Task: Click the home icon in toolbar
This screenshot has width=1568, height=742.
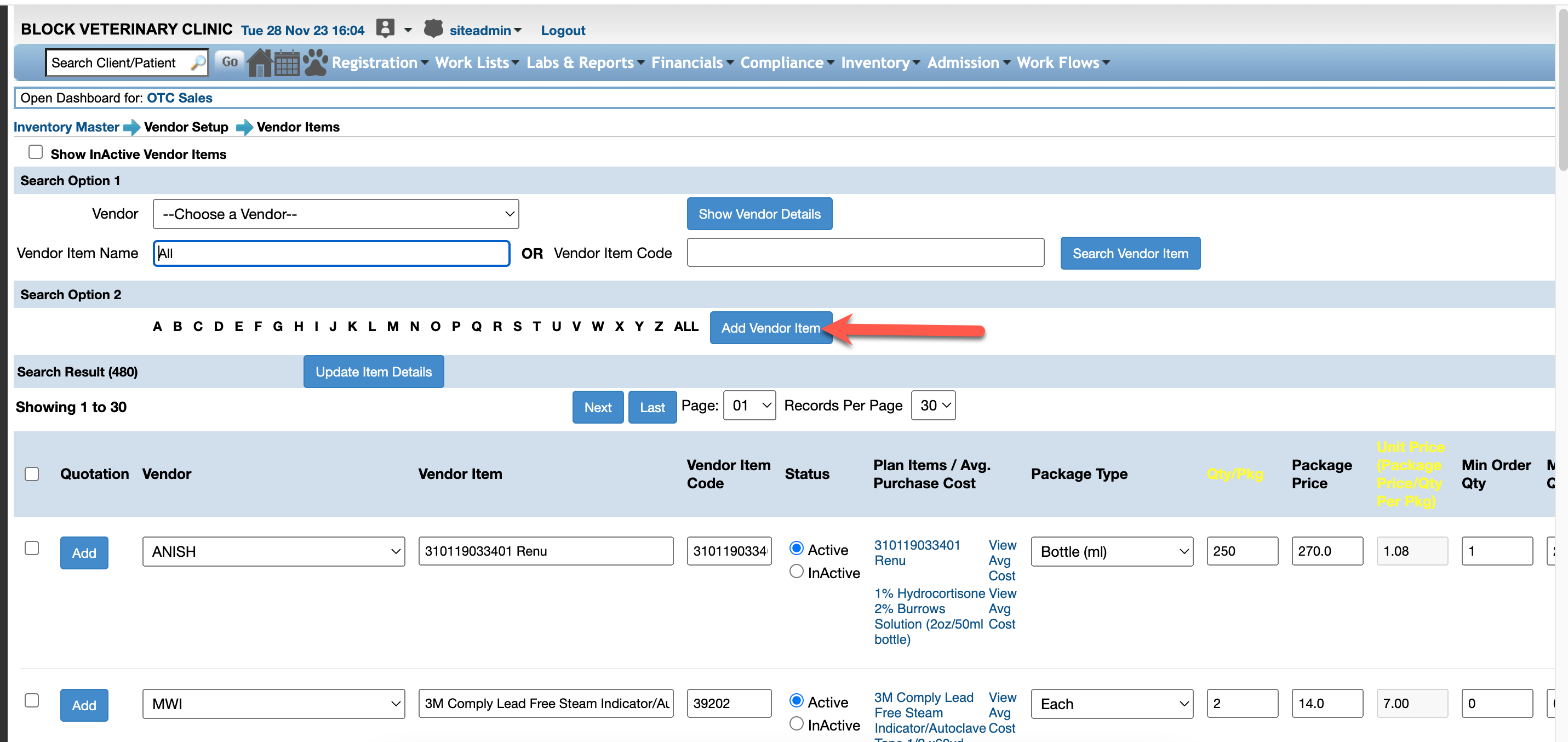Action: (260, 62)
